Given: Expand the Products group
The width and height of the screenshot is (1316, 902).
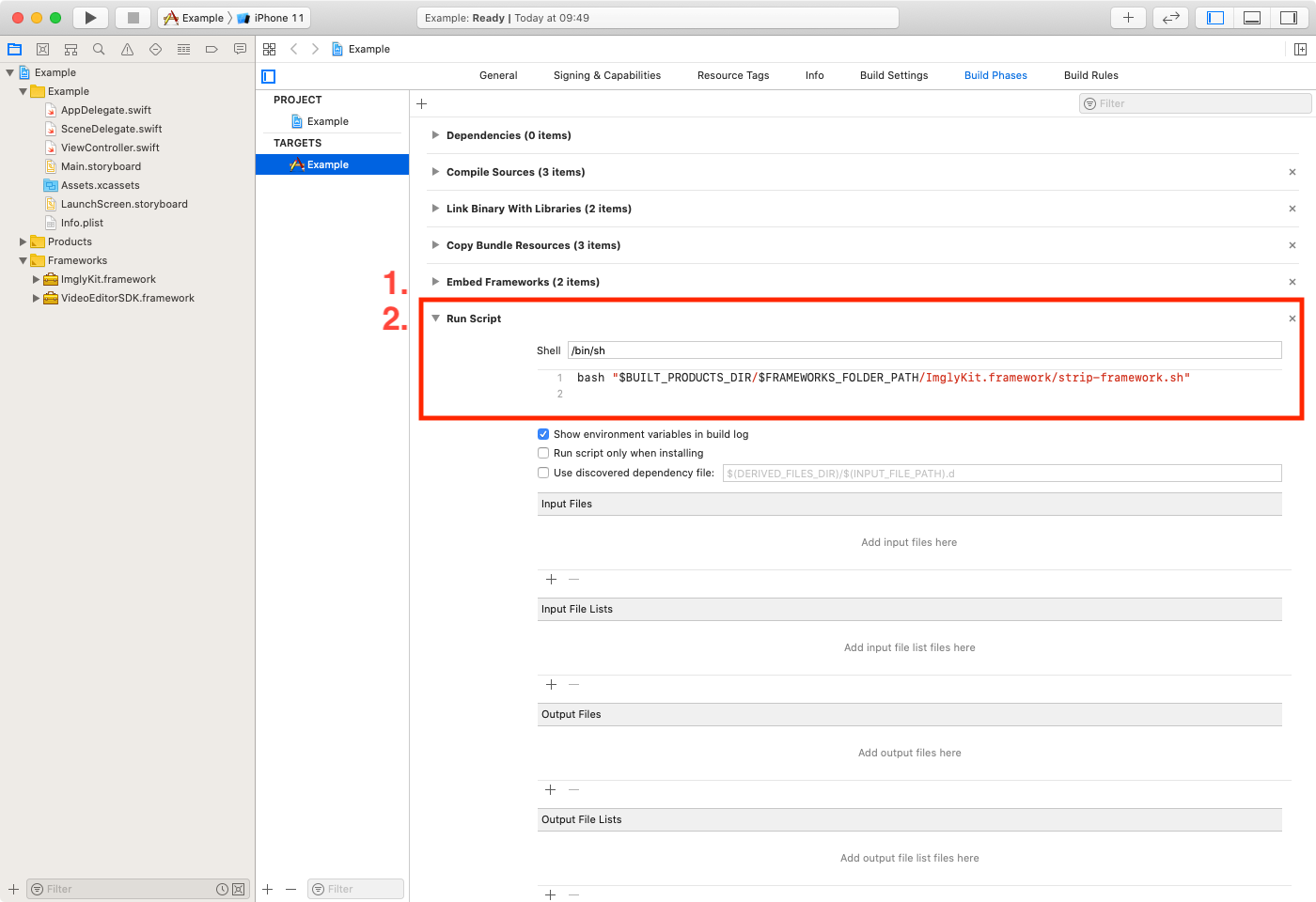Looking at the screenshot, I should tap(23, 241).
